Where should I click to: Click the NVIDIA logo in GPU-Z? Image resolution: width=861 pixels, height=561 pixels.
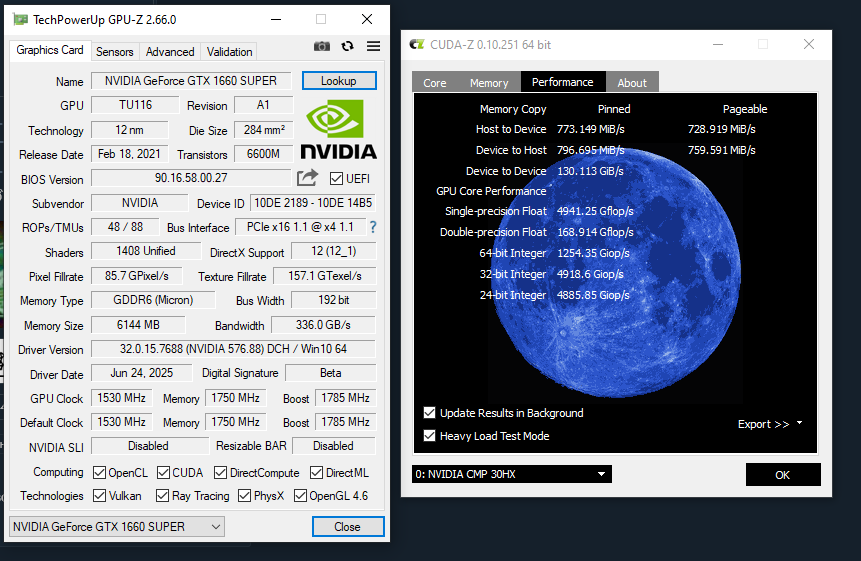(338, 130)
